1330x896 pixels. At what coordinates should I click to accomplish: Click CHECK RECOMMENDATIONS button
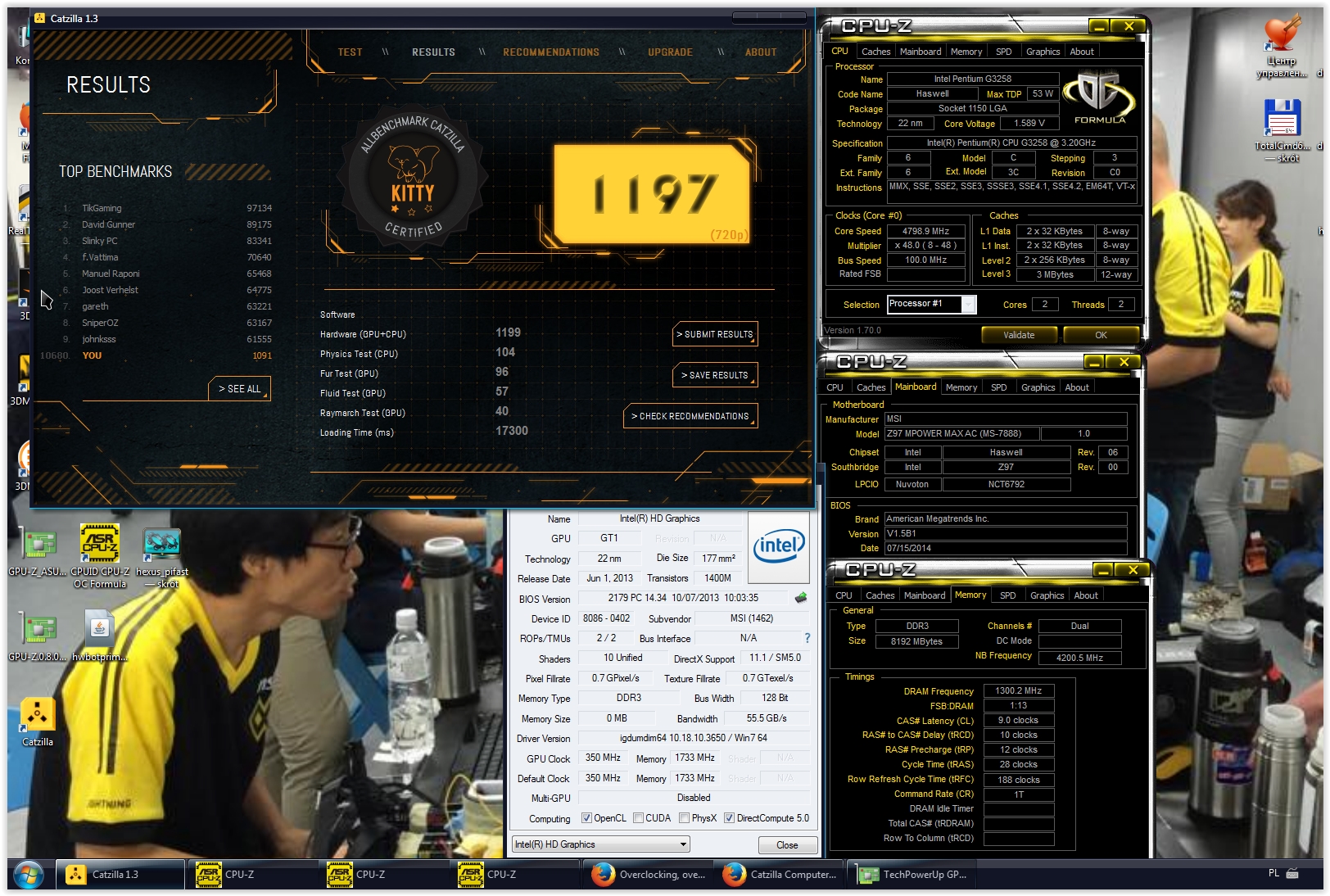pos(690,416)
